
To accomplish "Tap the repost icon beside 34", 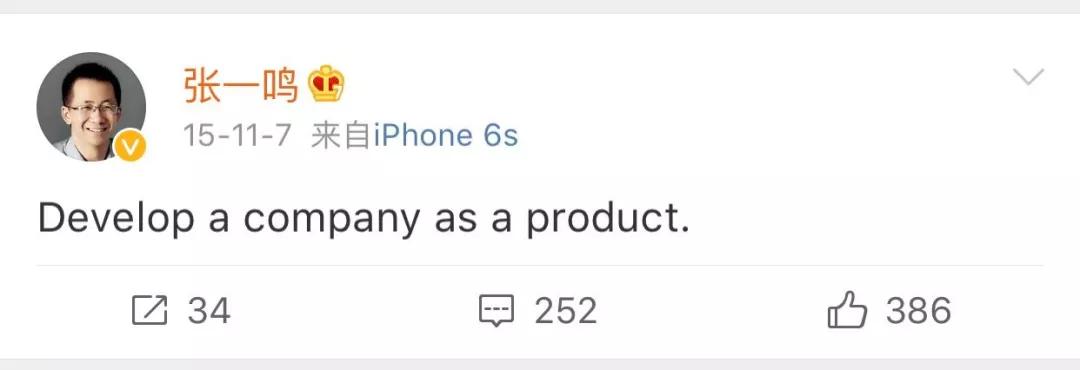I will 149,311.
